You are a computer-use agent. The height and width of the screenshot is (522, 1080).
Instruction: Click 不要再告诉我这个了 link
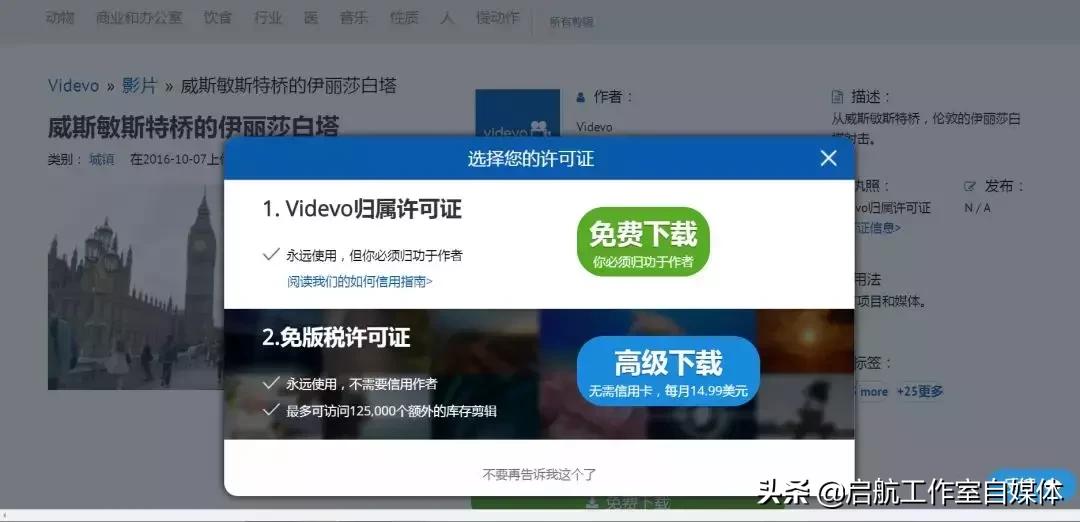(x=539, y=474)
